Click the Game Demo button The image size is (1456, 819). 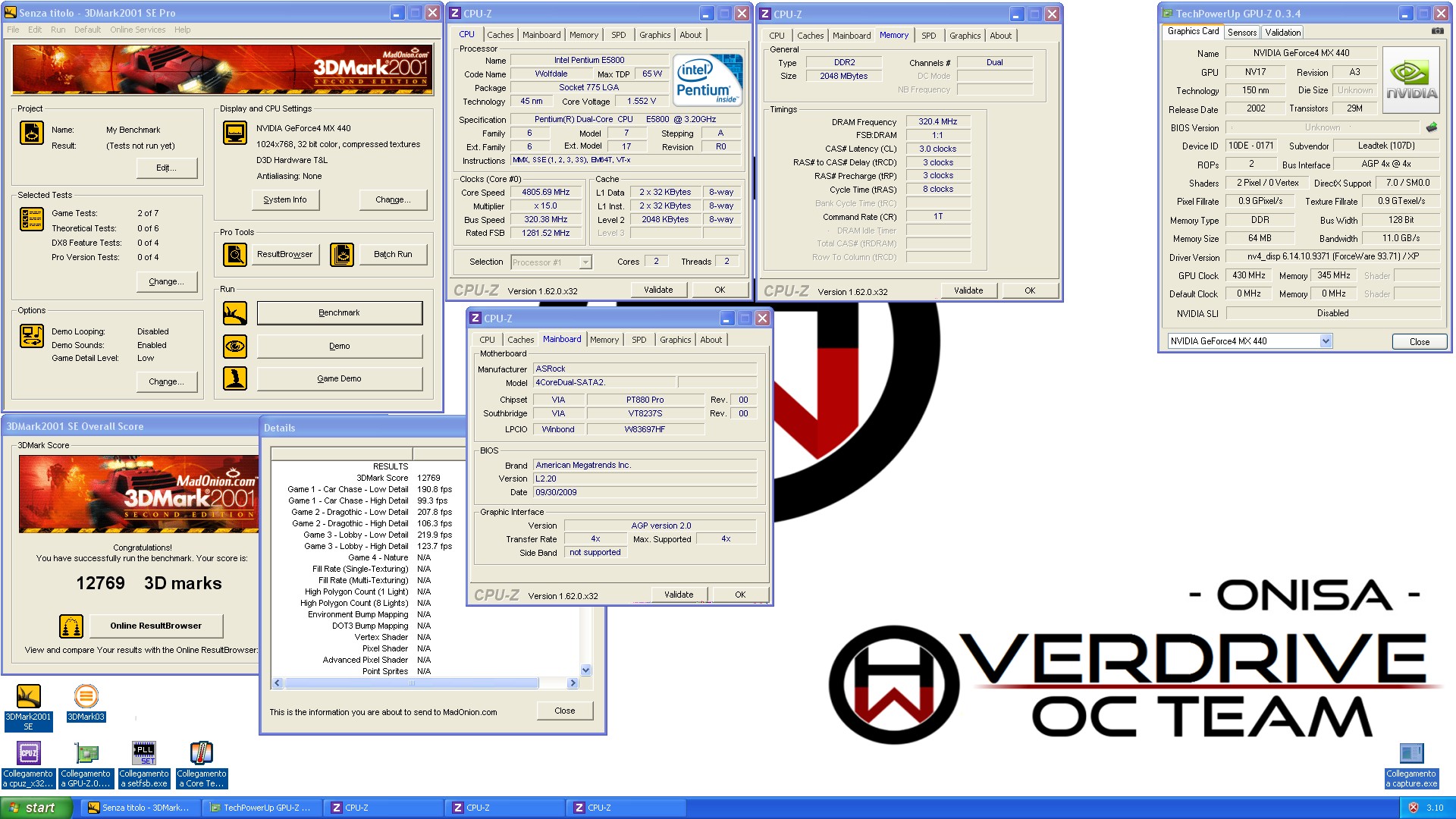pyautogui.click(x=339, y=378)
